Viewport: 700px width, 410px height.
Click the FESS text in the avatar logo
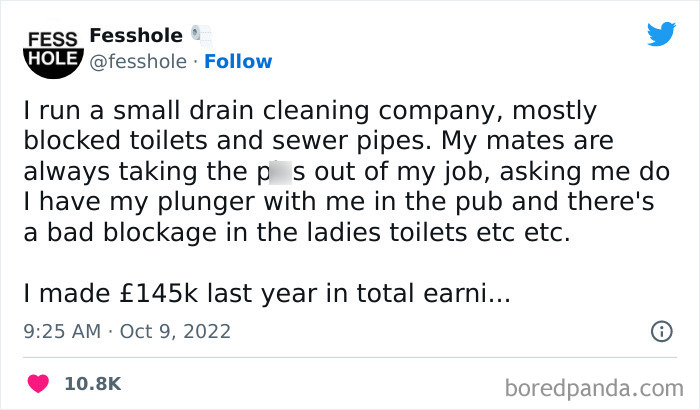[x=53, y=39]
